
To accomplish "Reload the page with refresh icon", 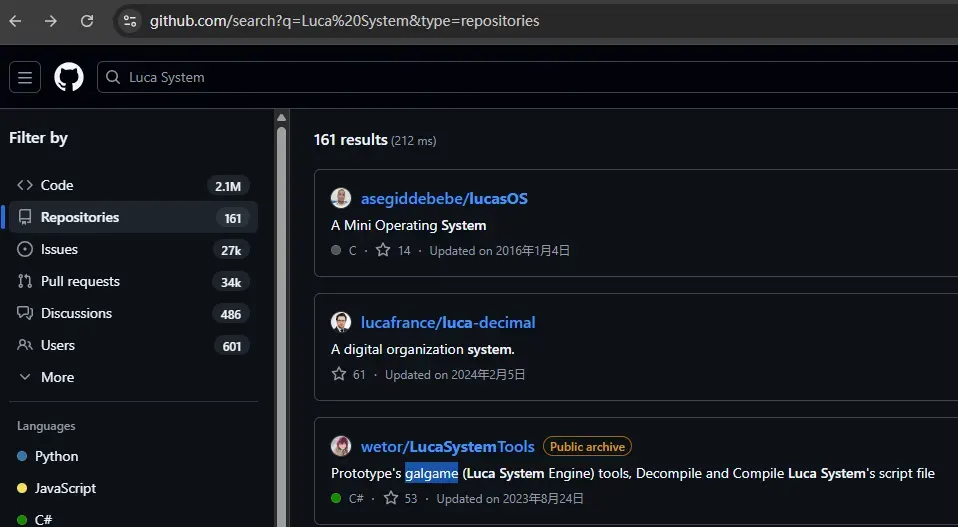I will (87, 21).
